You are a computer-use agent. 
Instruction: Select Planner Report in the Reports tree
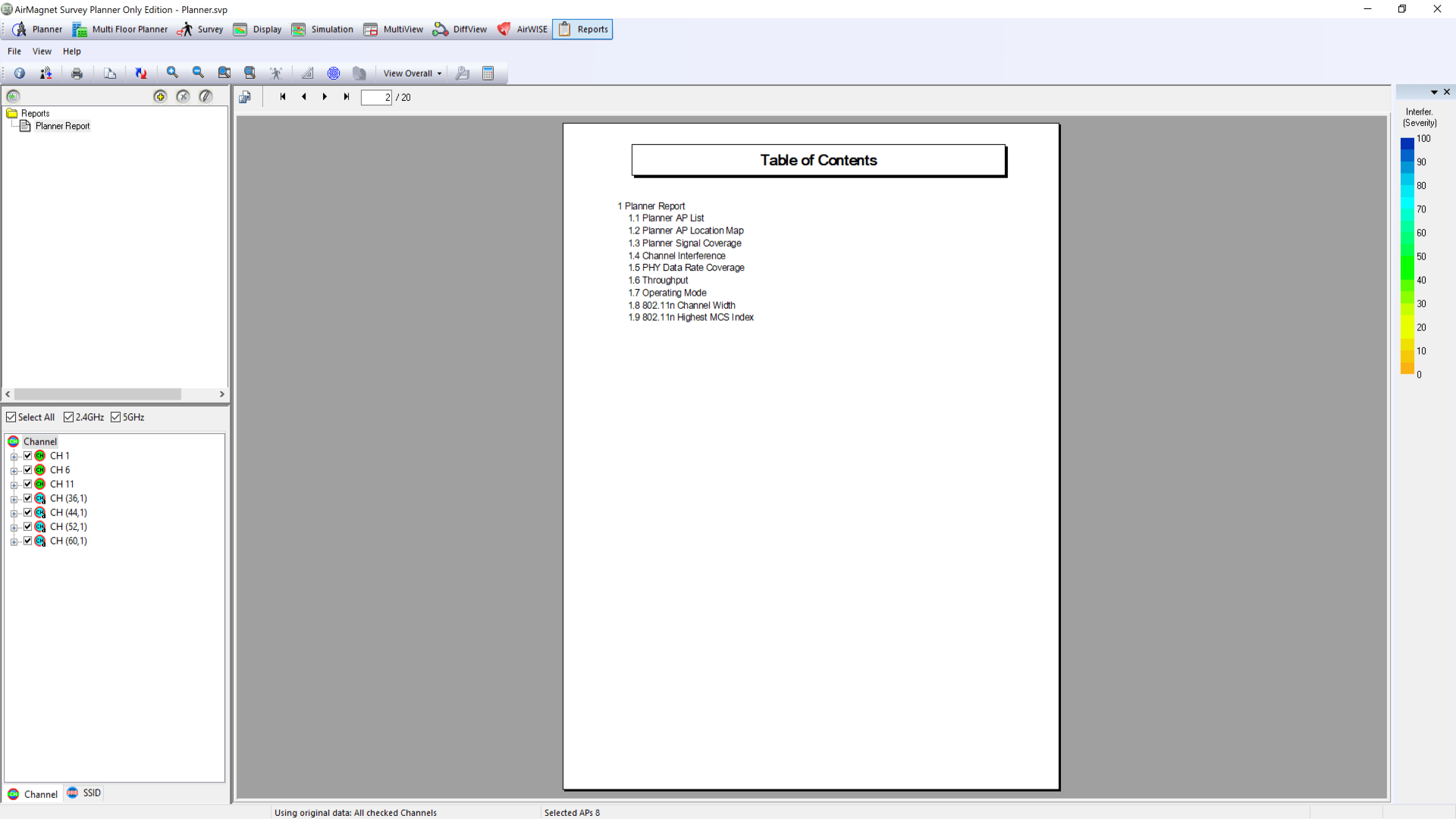point(64,126)
